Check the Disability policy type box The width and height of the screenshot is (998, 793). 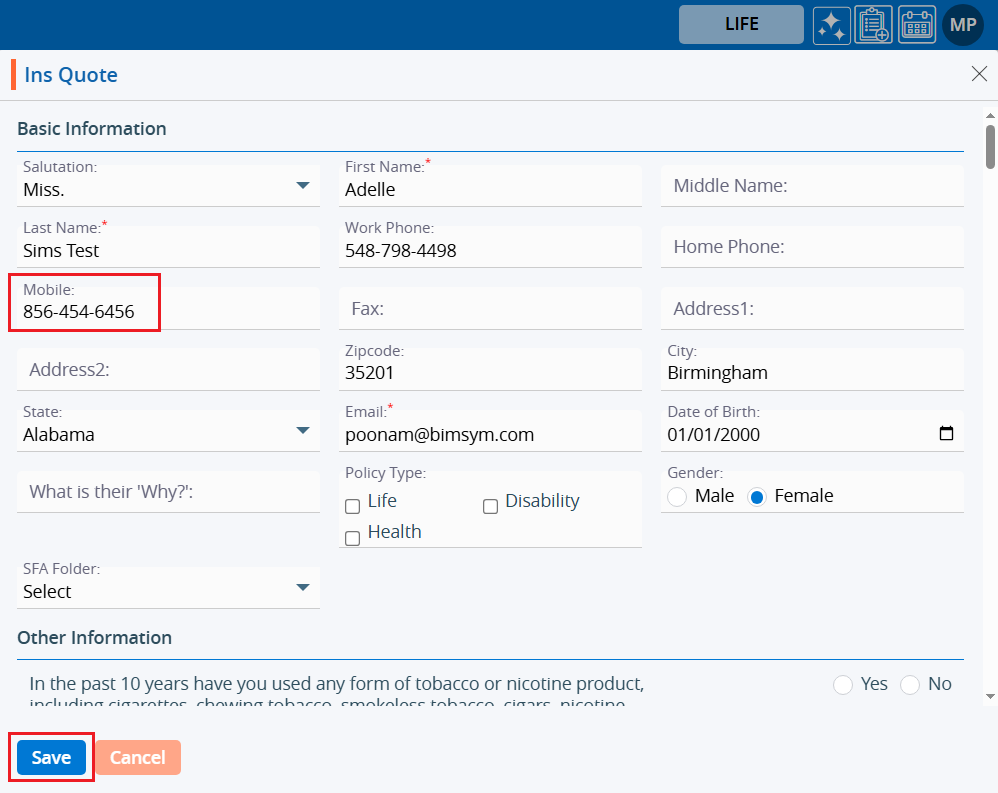[x=490, y=506]
